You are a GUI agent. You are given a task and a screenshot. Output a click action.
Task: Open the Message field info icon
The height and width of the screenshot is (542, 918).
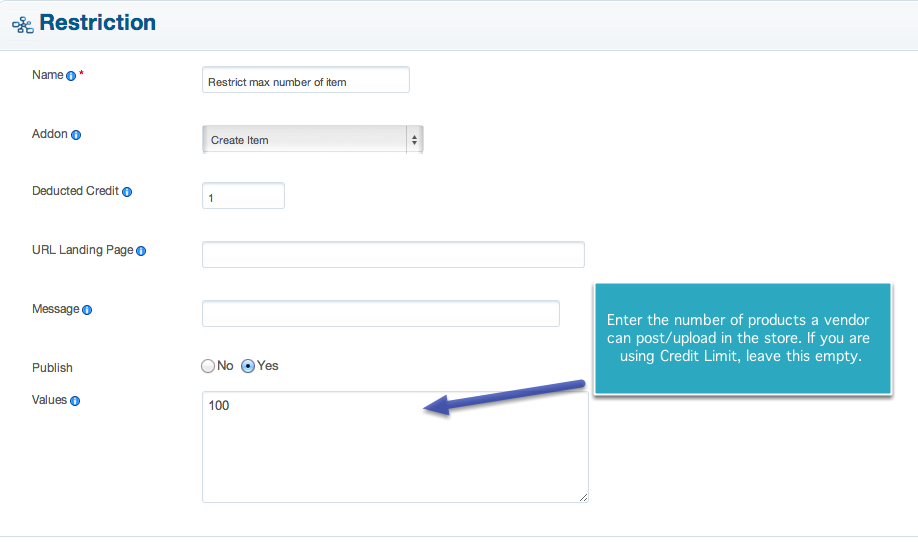87,310
